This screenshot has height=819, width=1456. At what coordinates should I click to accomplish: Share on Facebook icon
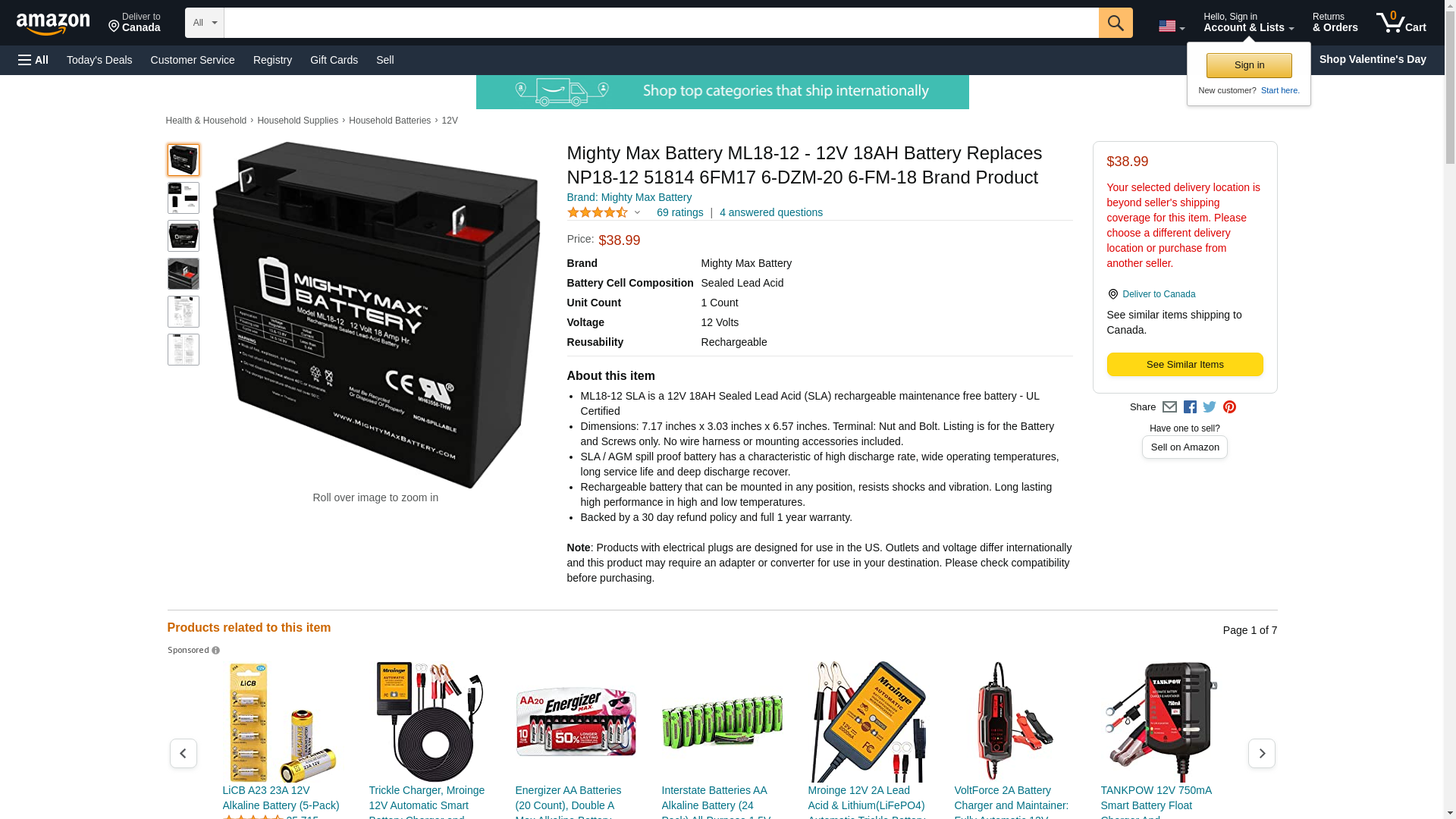pyautogui.click(x=1190, y=407)
